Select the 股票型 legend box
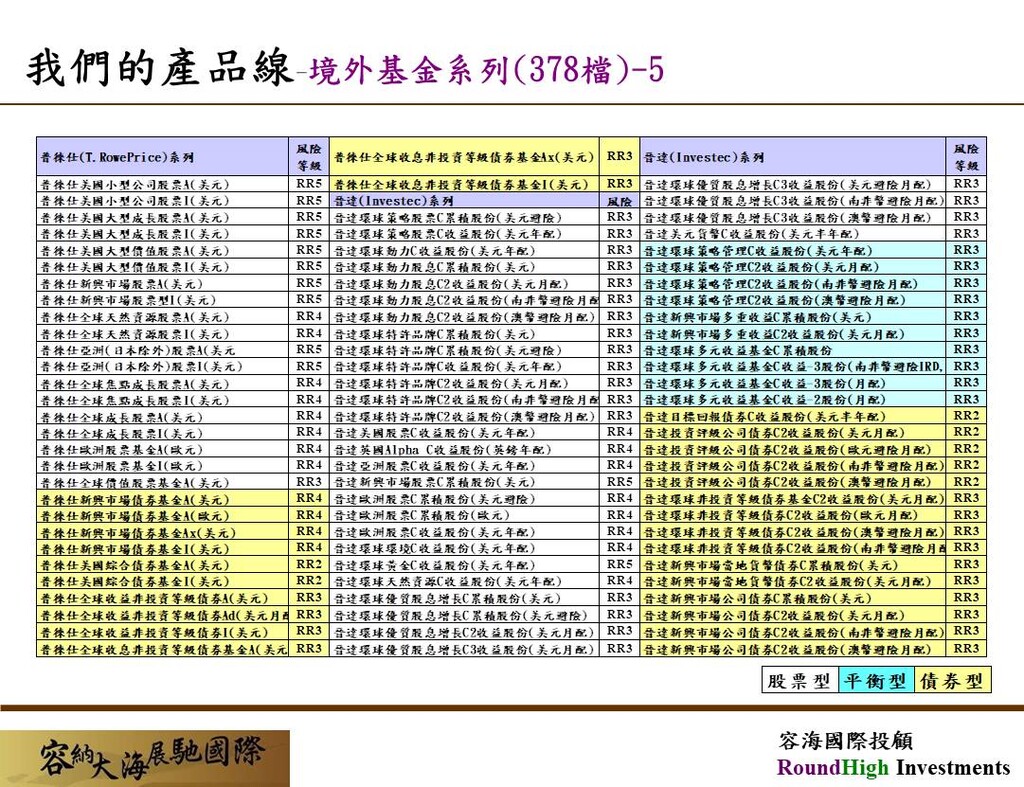This screenshot has height=787, width=1024. pyautogui.click(x=799, y=681)
